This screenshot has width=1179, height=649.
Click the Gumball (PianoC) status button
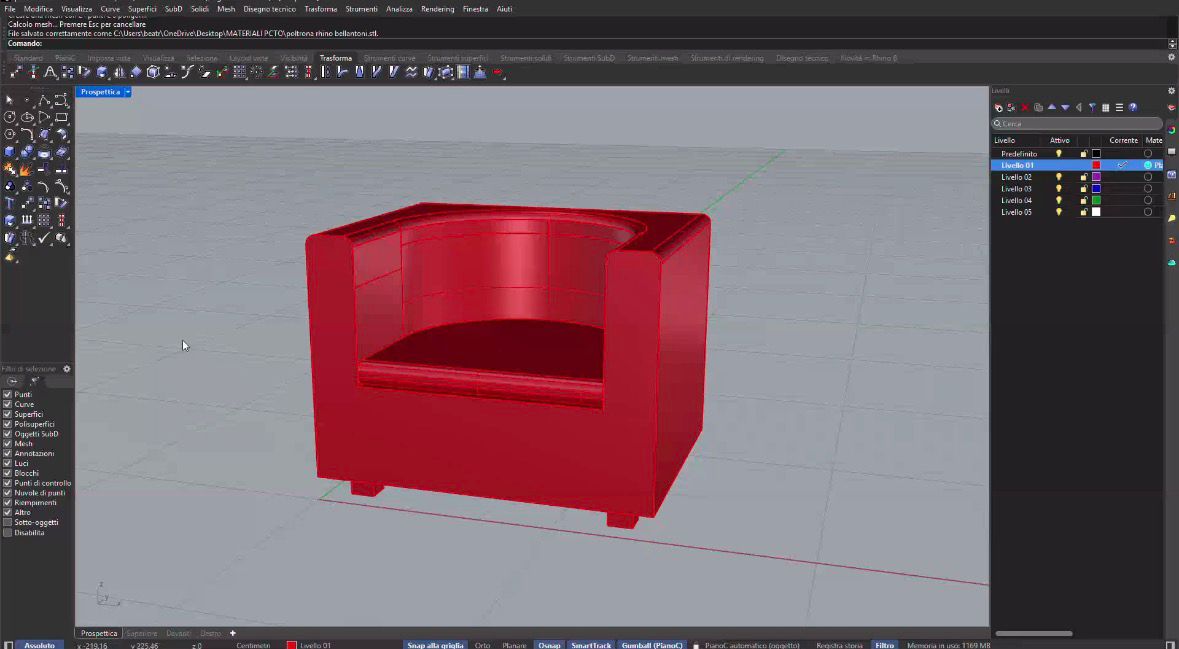tap(652, 645)
